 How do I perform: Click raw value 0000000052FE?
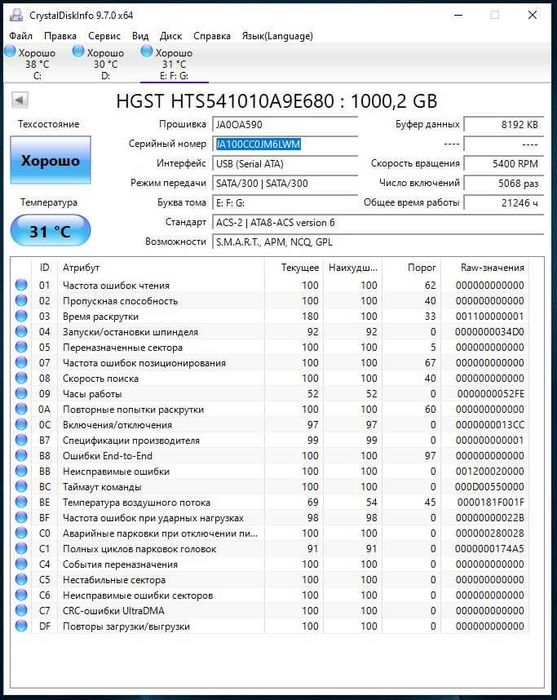pyautogui.click(x=490, y=394)
